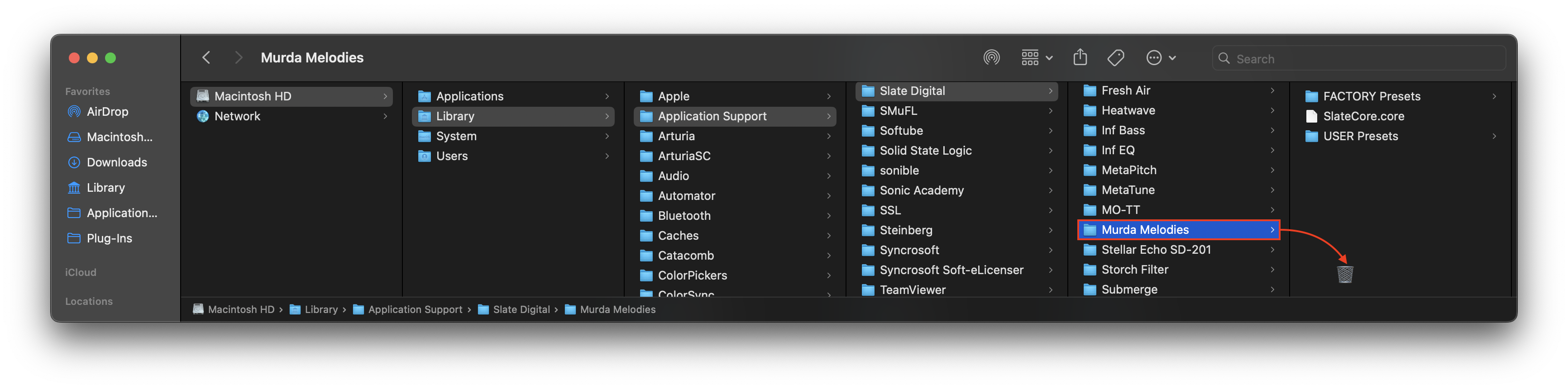Viewport: 1568px width, 389px height.
Task: Select Network in the first column
Action: [292, 117]
